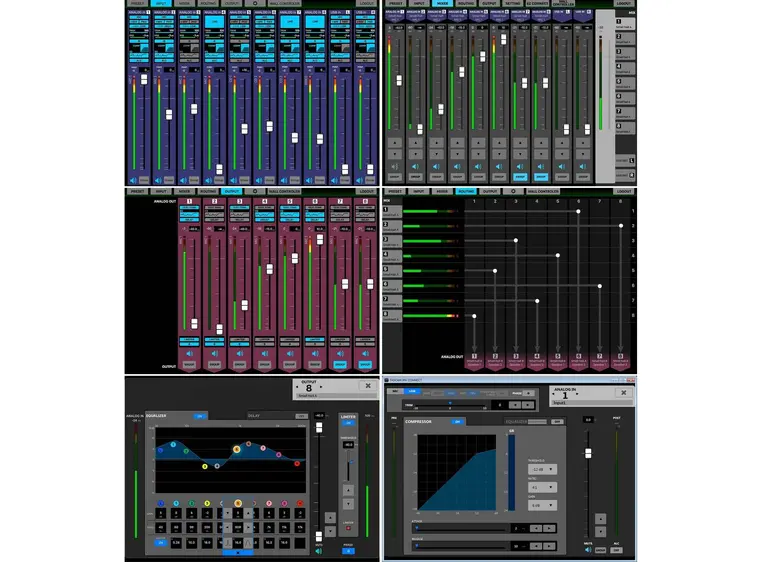Choose the red band circle below the EQ graph

(x=300, y=503)
